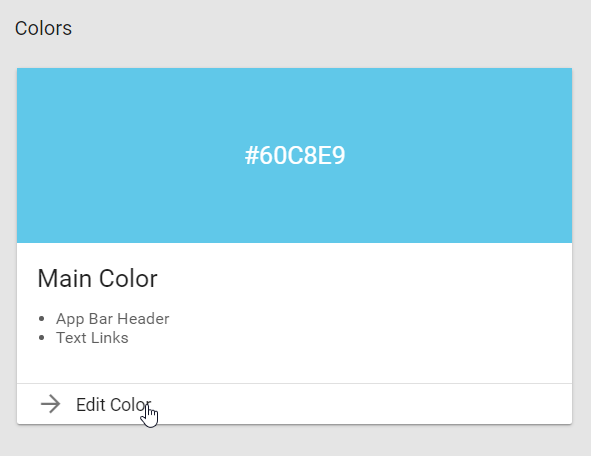Click the word App in App Bar Header
The width and height of the screenshot is (591, 456).
pos(70,320)
